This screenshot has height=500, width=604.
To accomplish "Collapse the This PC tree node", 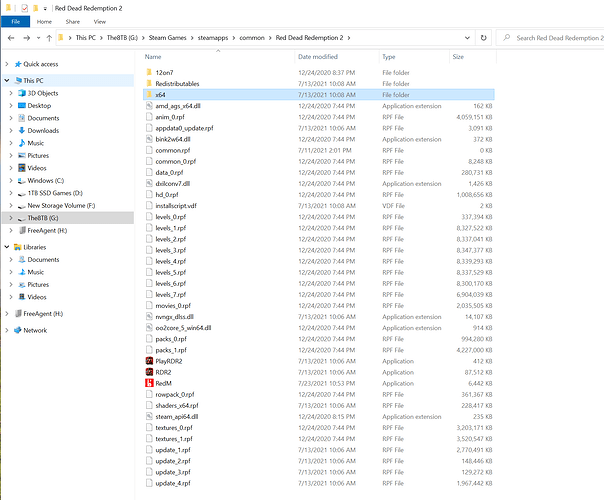I will (7, 81).
